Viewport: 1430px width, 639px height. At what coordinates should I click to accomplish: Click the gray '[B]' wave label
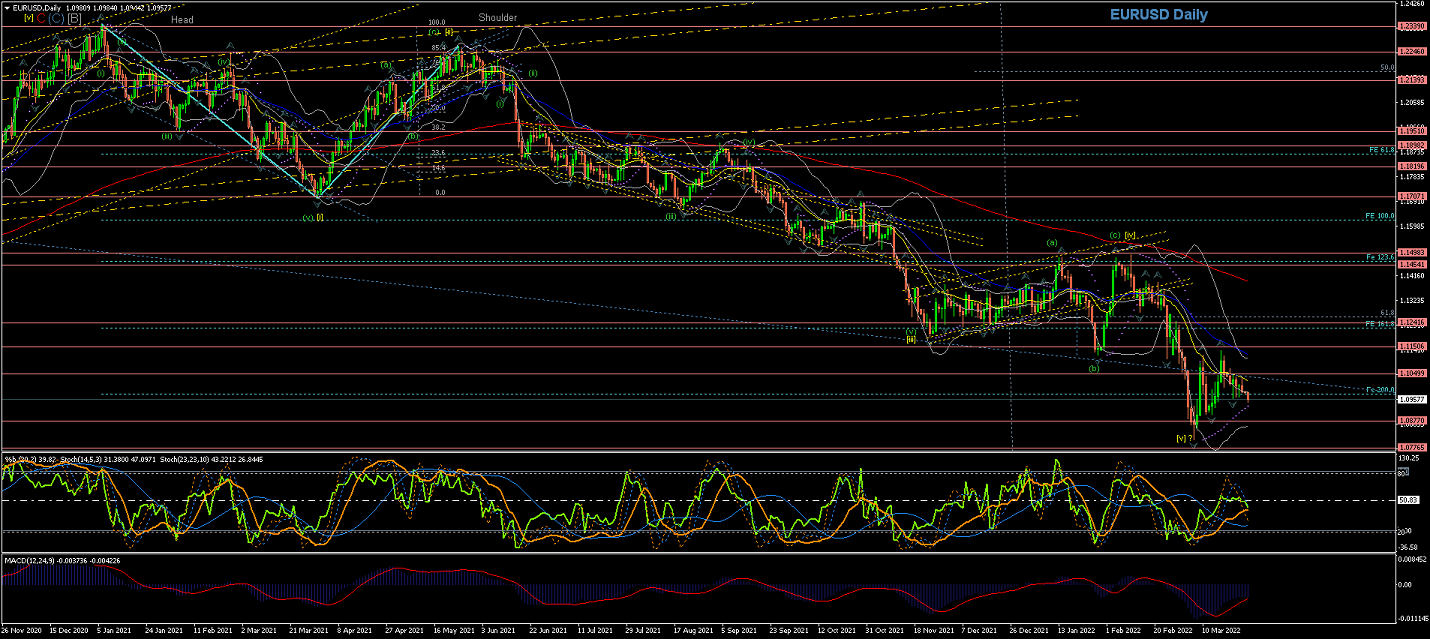(x=74, y=18)
